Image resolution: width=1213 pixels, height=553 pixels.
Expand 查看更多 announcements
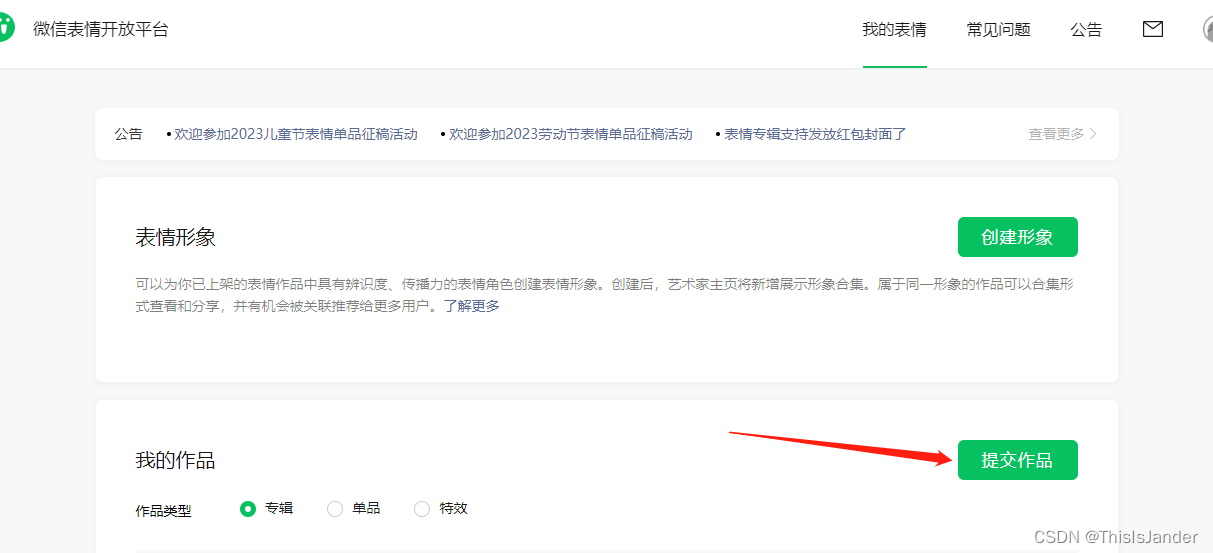1062,134
